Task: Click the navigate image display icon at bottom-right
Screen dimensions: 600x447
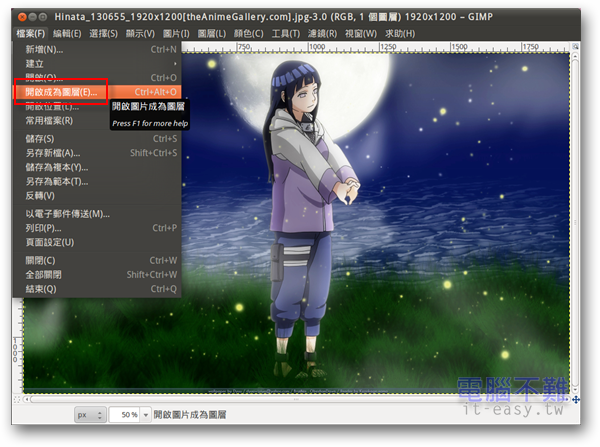Action: [577, 399]
